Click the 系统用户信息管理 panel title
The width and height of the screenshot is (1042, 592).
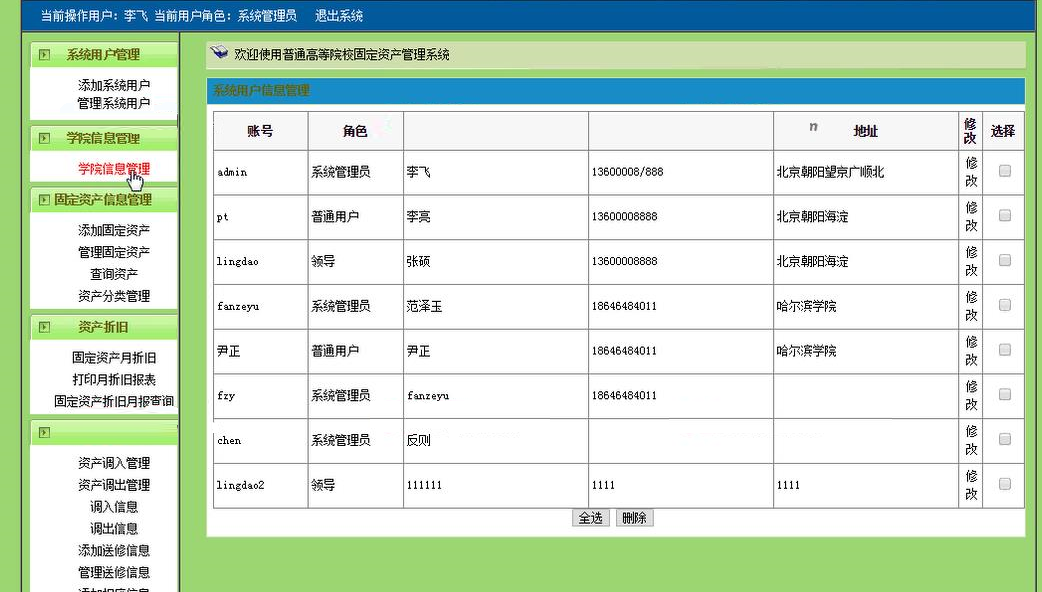[x=261, y=90]
